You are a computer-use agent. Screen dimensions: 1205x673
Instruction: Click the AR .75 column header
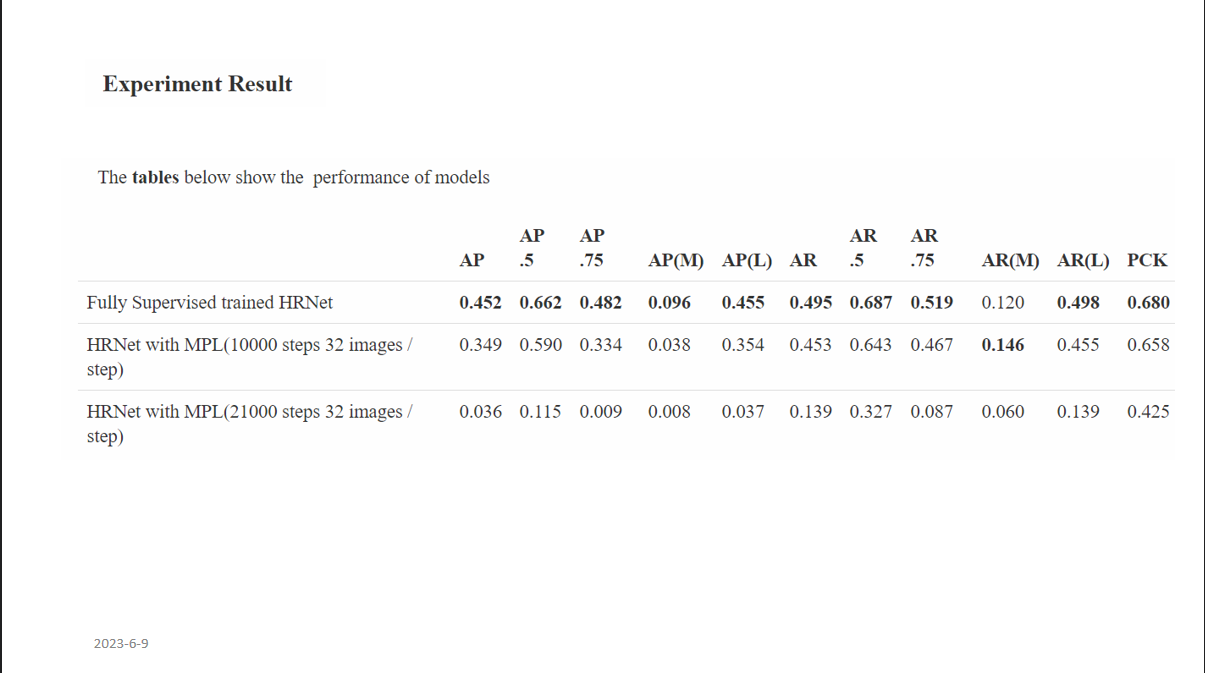click(x=925, y=248)
